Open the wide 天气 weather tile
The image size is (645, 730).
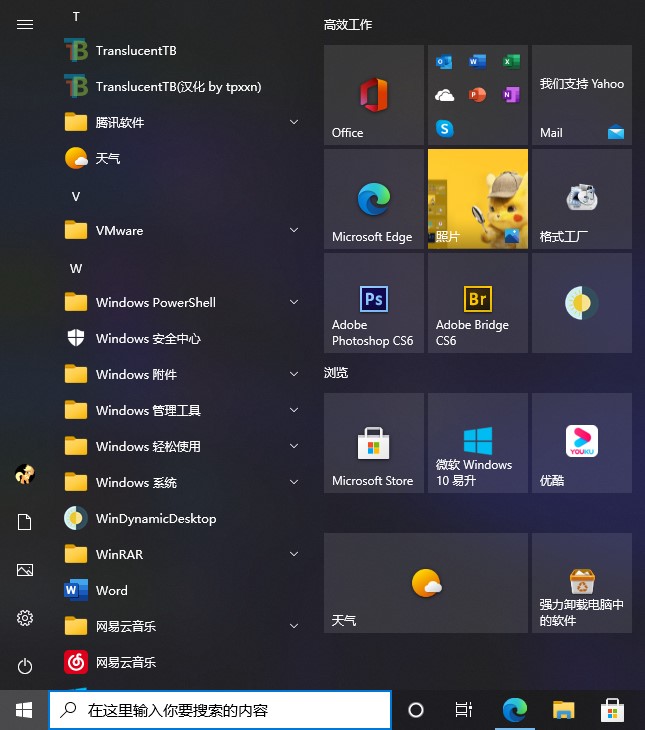click(x=426, y=583)
